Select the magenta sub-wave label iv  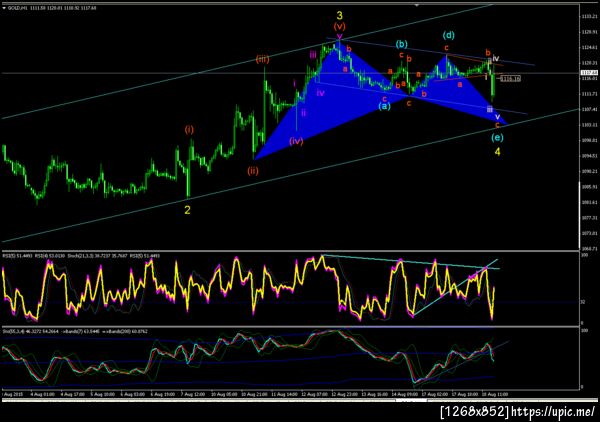pos(321,93)
